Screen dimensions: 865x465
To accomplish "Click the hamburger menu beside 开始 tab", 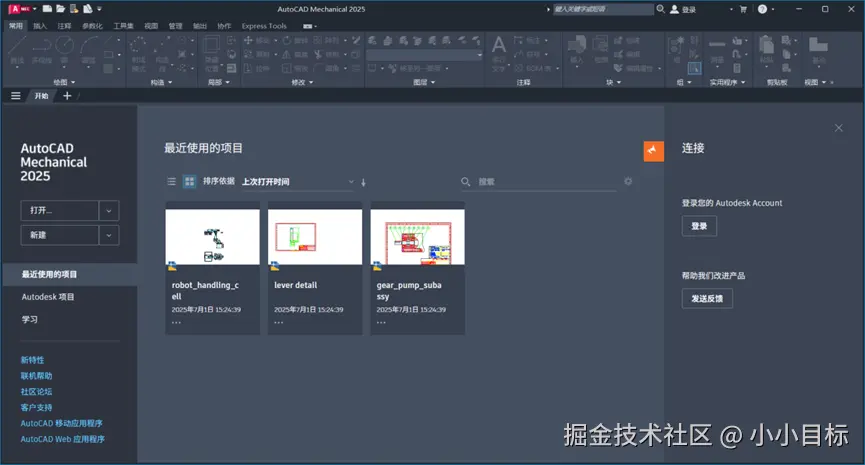I will (16, 96).
